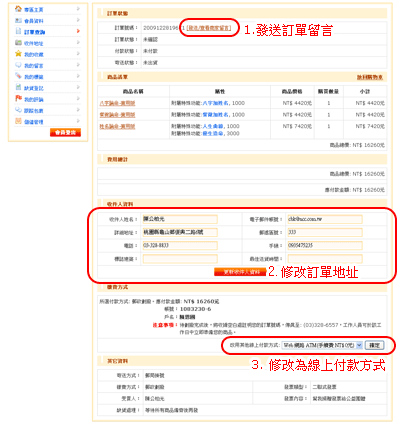The height and width of the screenshot is (424, 400).
Task: Click the 我的留言 speech bubble icon
Action: 18,65
